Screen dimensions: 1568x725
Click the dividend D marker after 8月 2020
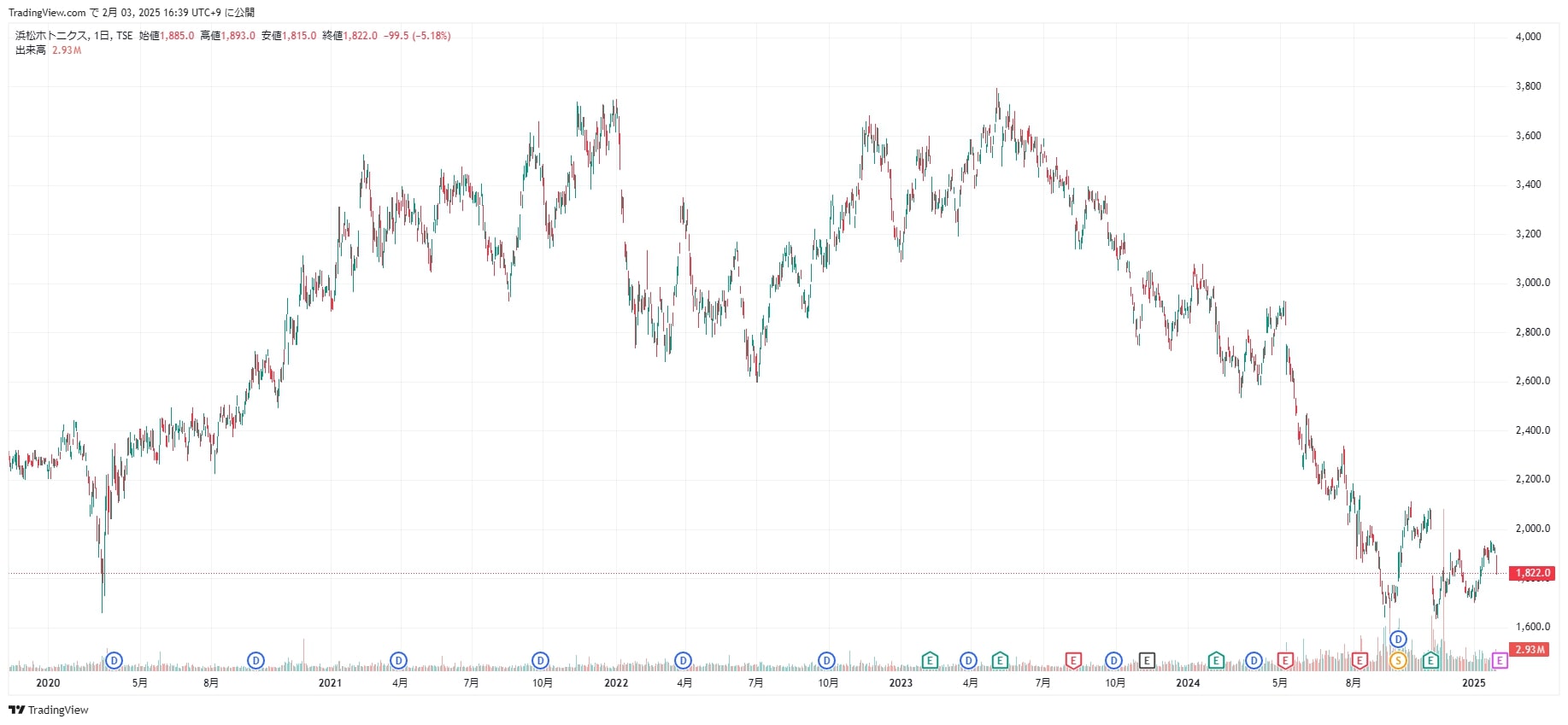click(x=255, y=660)
